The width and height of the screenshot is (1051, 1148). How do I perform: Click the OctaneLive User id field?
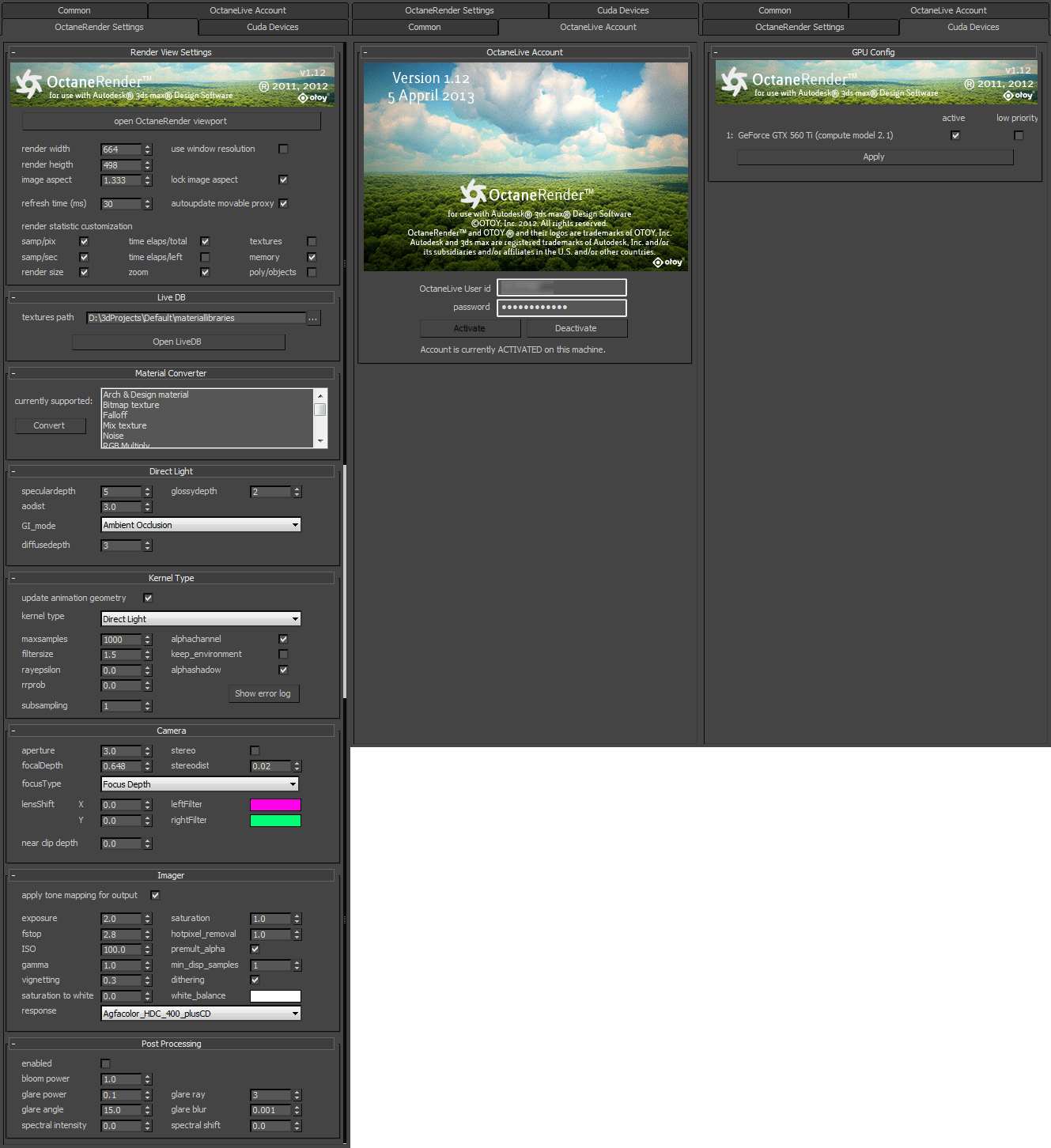[x=561, y=288]
